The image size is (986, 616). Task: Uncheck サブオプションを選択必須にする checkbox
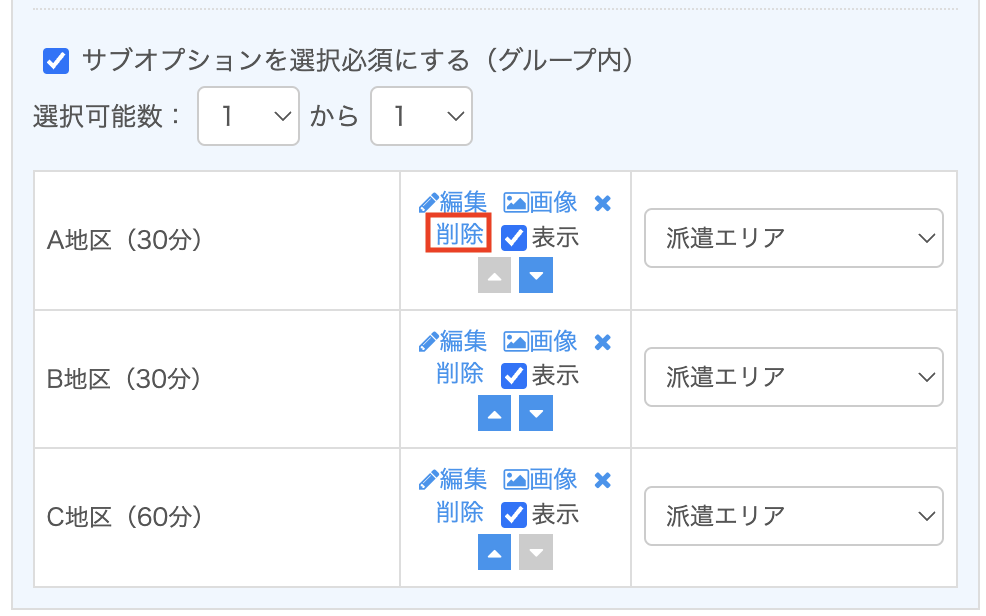[56, 61]
